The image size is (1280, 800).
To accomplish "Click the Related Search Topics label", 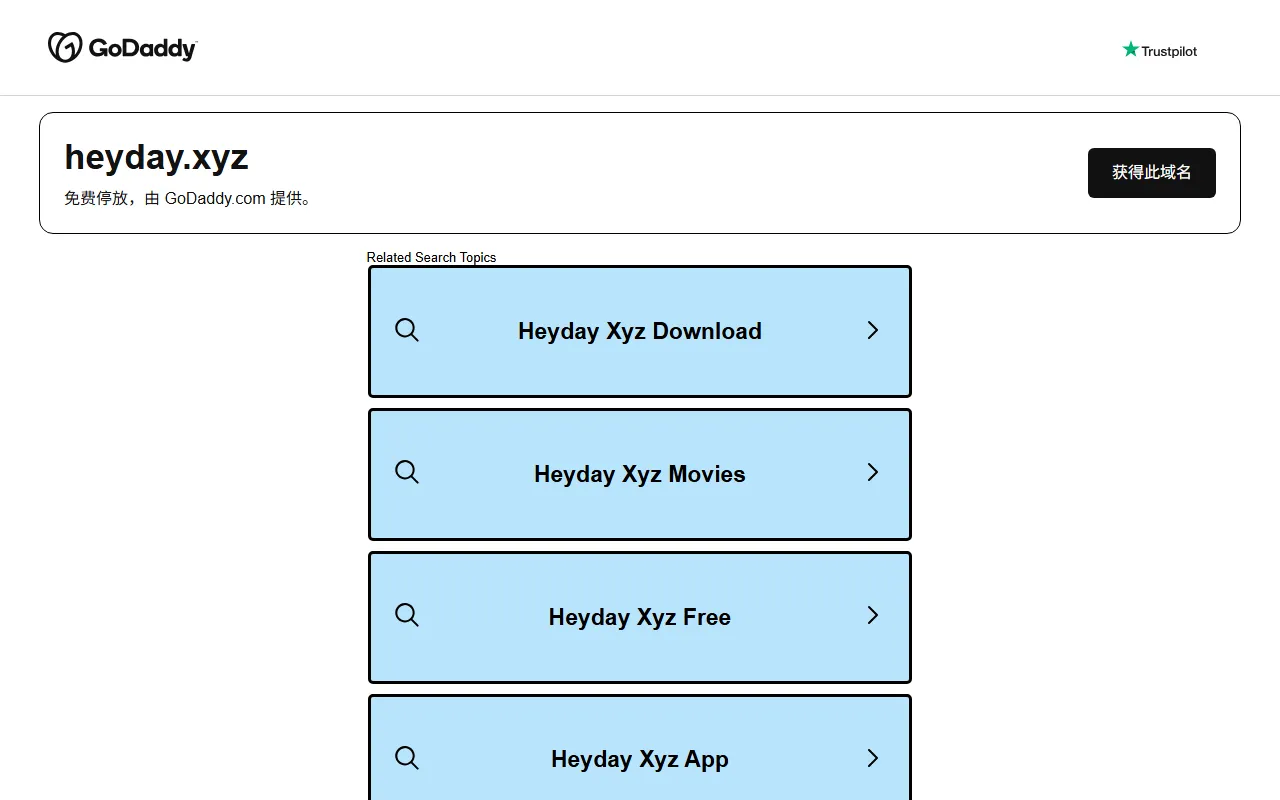I will [431, 257].
